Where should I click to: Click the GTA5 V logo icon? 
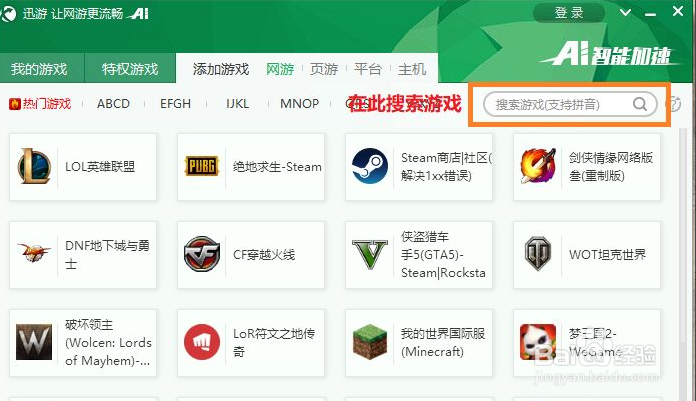pos(370,254)
